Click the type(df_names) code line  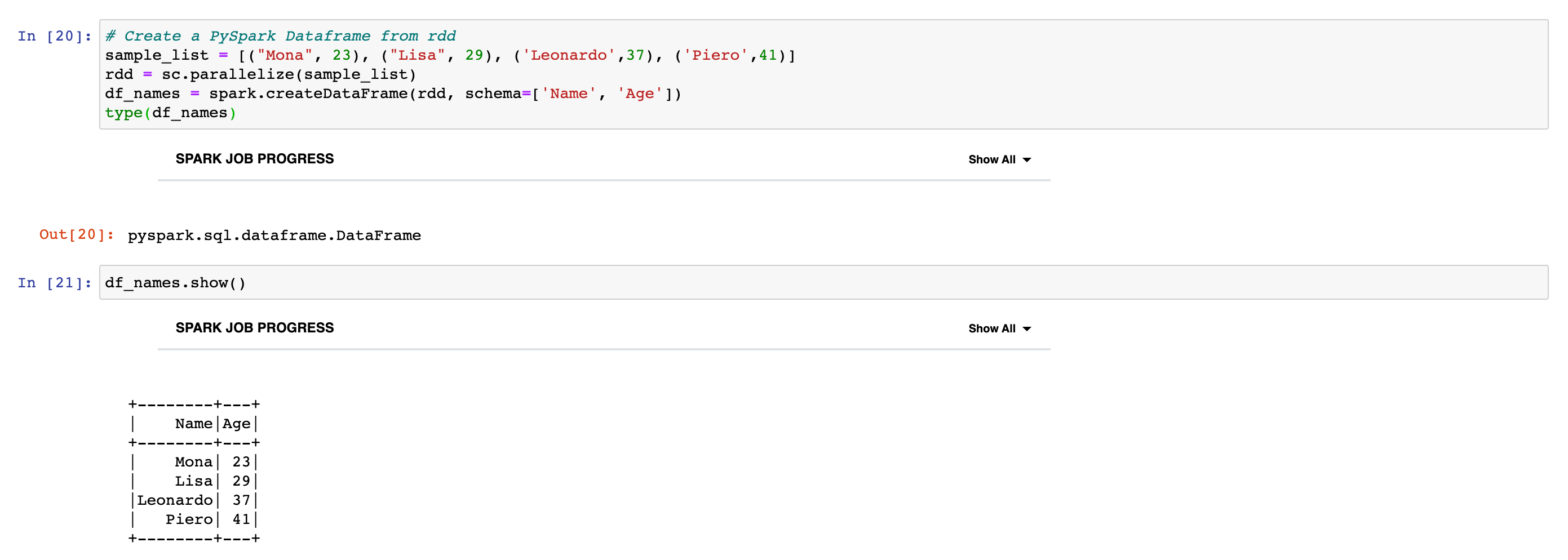[170, 112]
